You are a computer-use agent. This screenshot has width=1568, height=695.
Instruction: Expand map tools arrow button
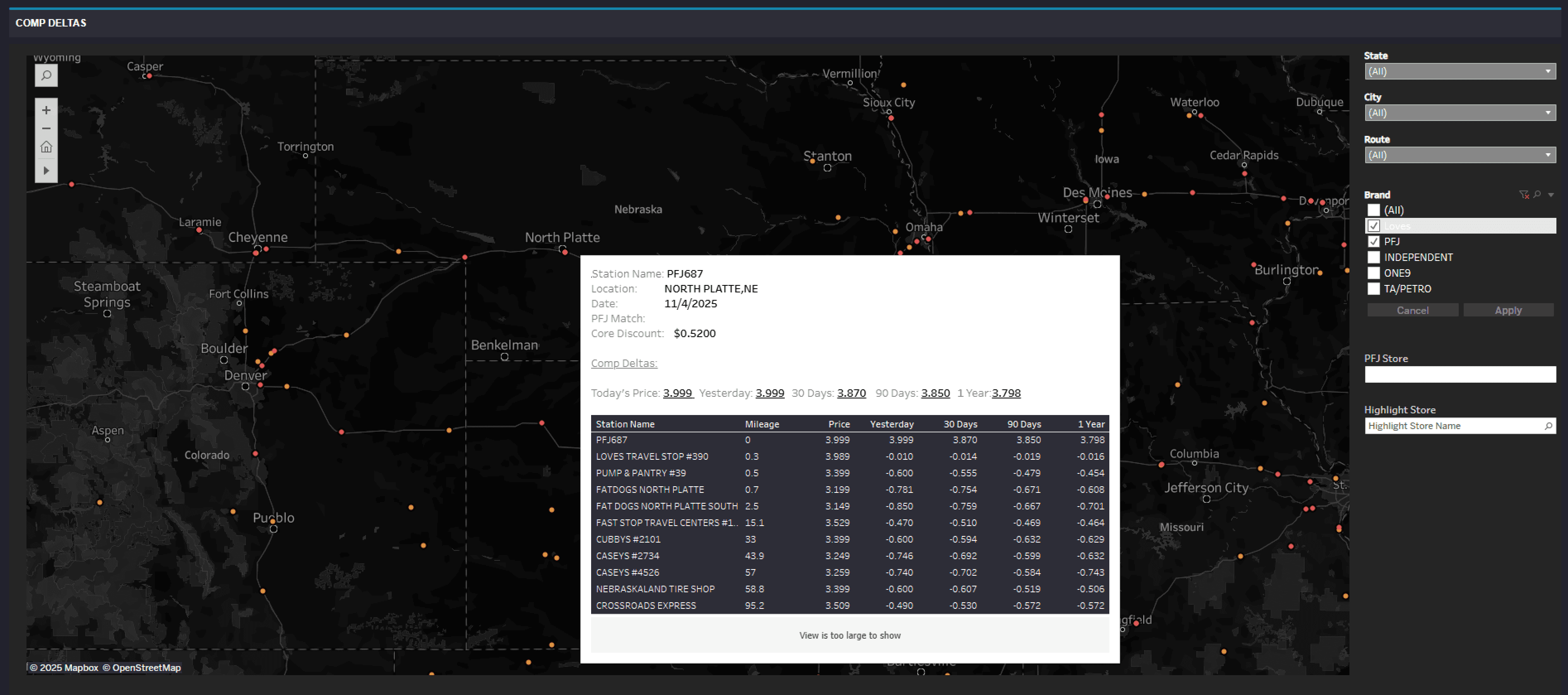point(46,171)
